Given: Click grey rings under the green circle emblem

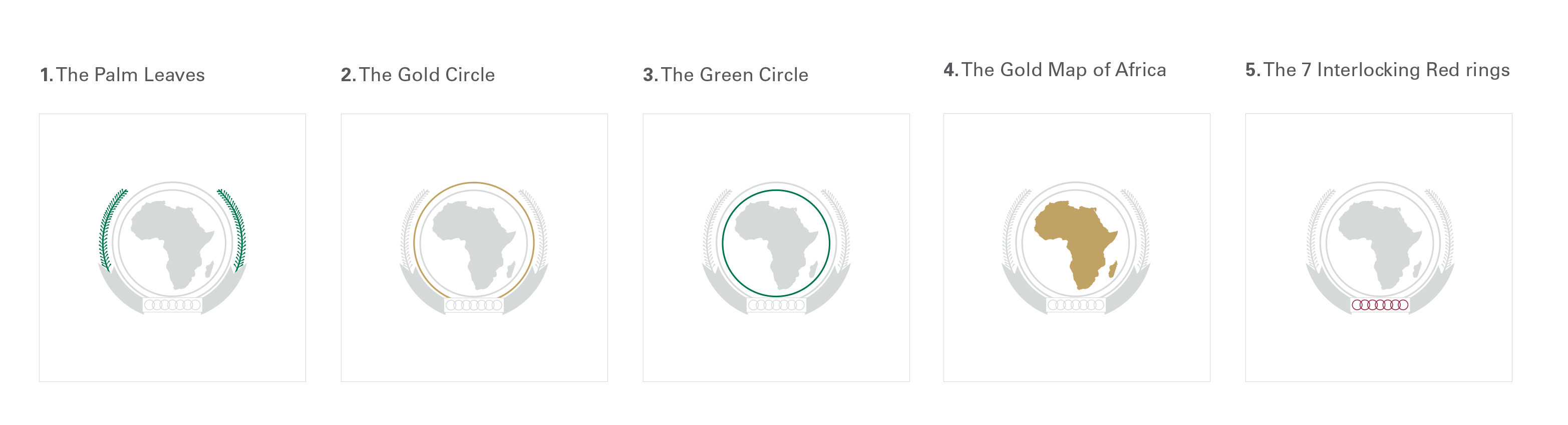Looking at the screenshot, I should coord(776,305).
